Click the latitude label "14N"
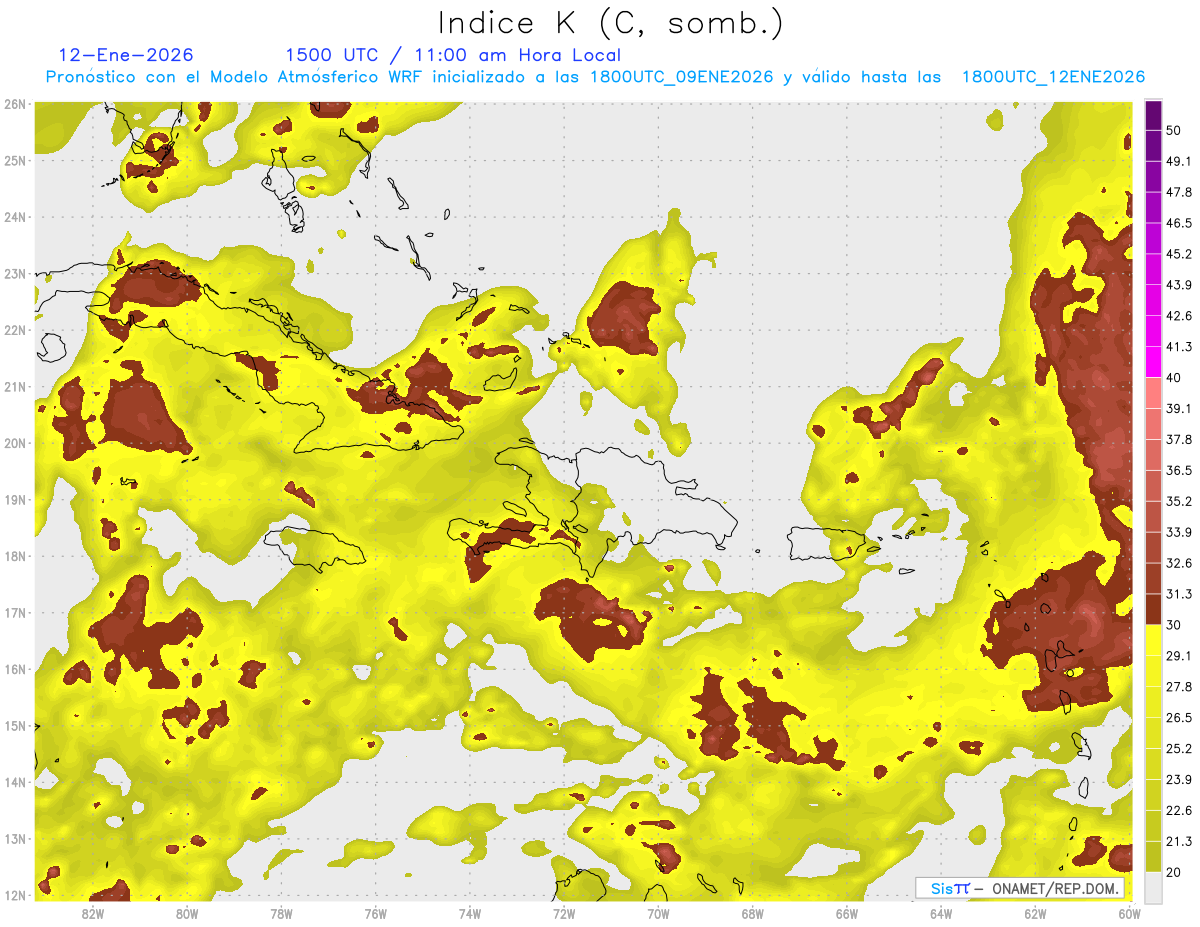Image resolution: width=1200 pixels, height=927 pixels. click(x=14, y=782)
